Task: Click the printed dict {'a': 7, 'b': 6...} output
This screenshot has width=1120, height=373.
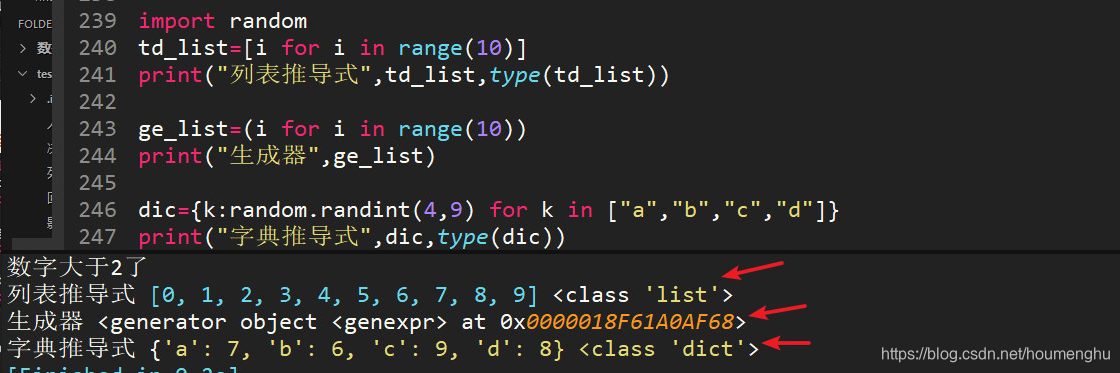Action: tap(357, 349)
